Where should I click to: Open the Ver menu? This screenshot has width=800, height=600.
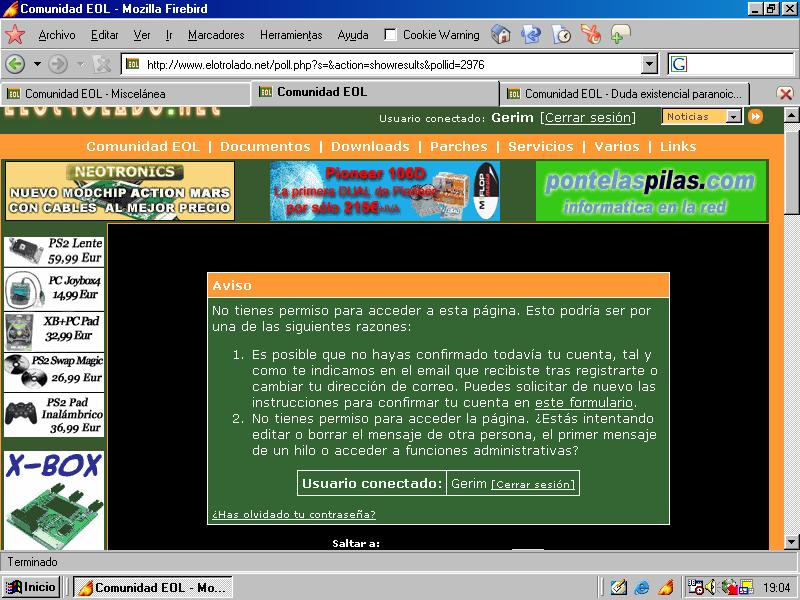tap(141, 35)
